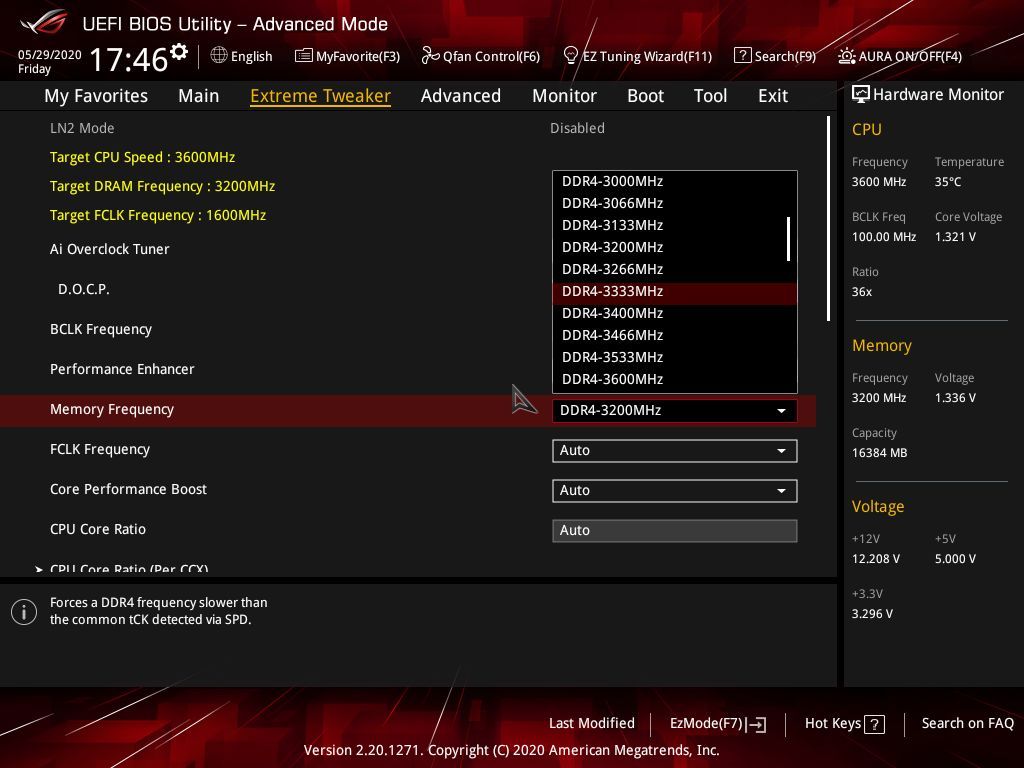Select the Performance Enhancer row
The width and height of the screenshot is (1024, 768).
(122, 370)
